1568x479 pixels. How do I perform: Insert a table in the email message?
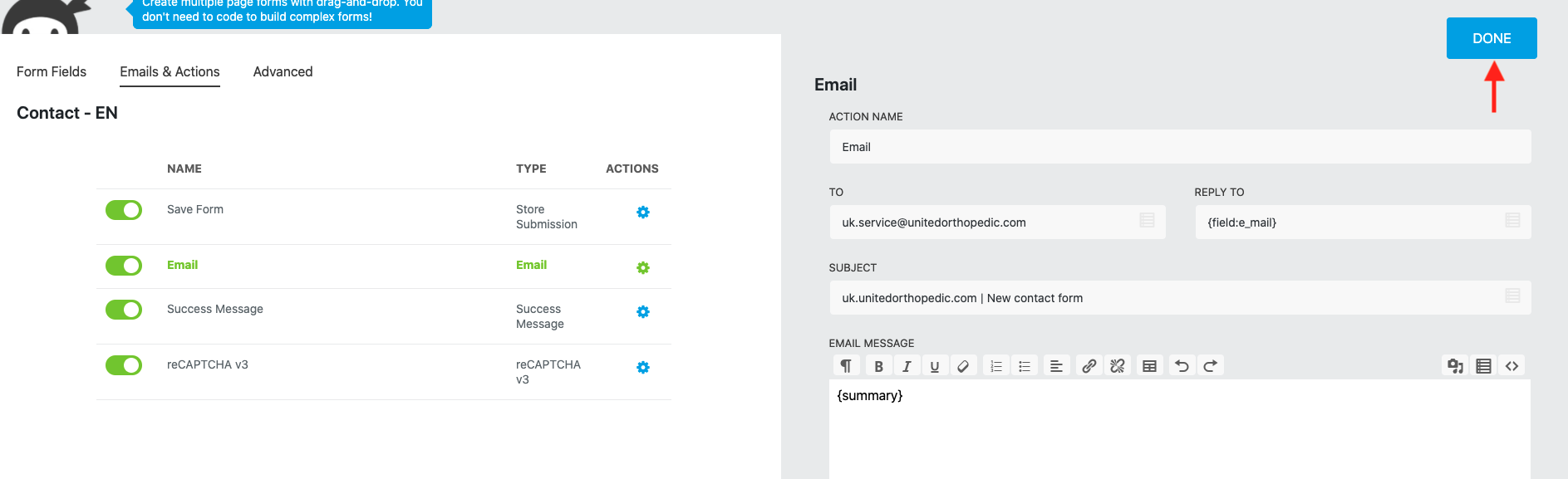pyautogui.click(x=1150, y=366)
